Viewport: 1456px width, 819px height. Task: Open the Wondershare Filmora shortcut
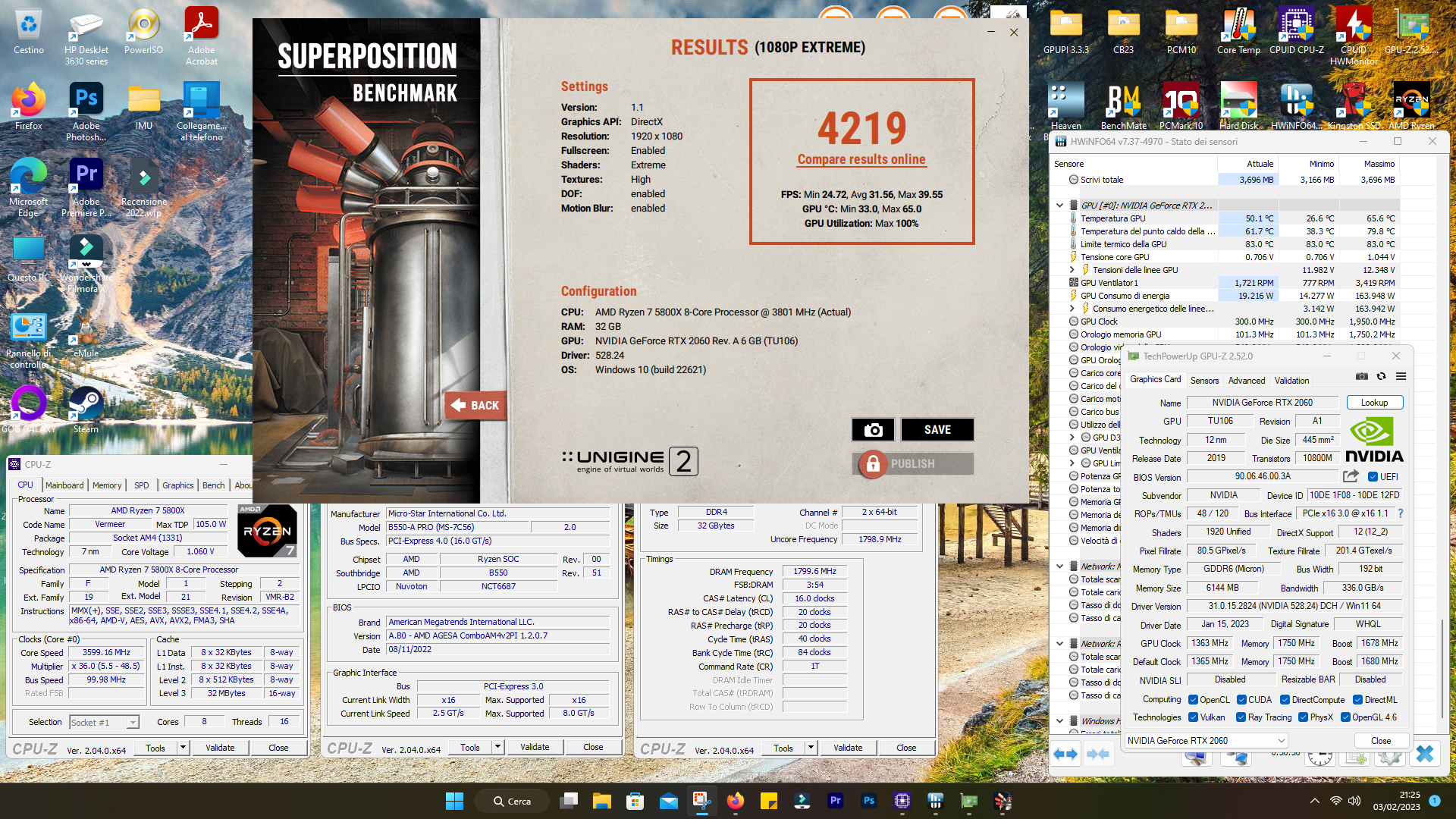(86, 263)
